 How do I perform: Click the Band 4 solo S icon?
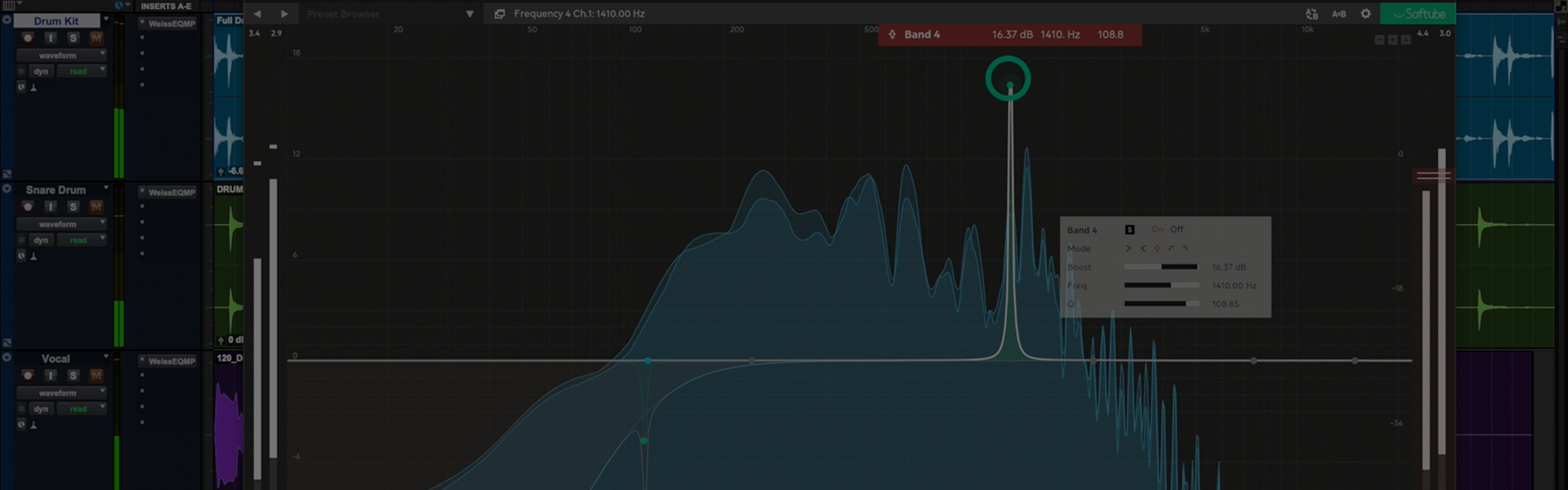pyautogui.click(x=1129, y=229)
